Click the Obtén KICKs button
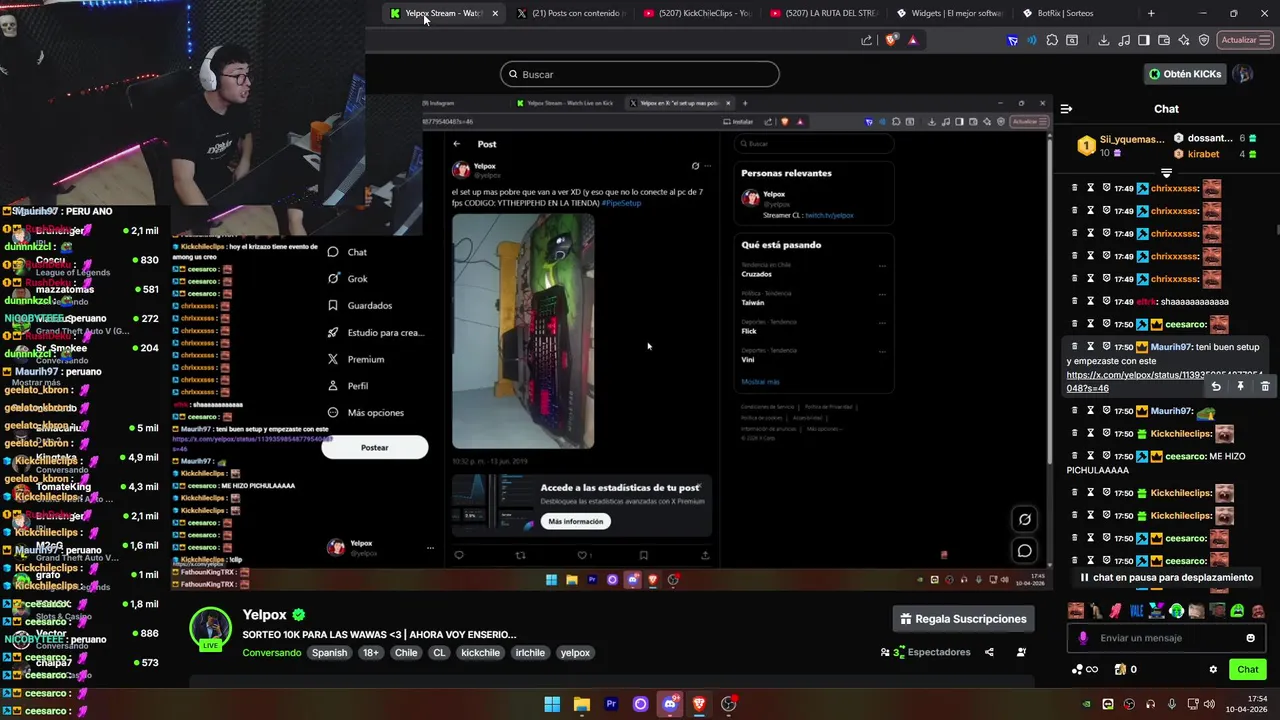 click(1185, 74)
